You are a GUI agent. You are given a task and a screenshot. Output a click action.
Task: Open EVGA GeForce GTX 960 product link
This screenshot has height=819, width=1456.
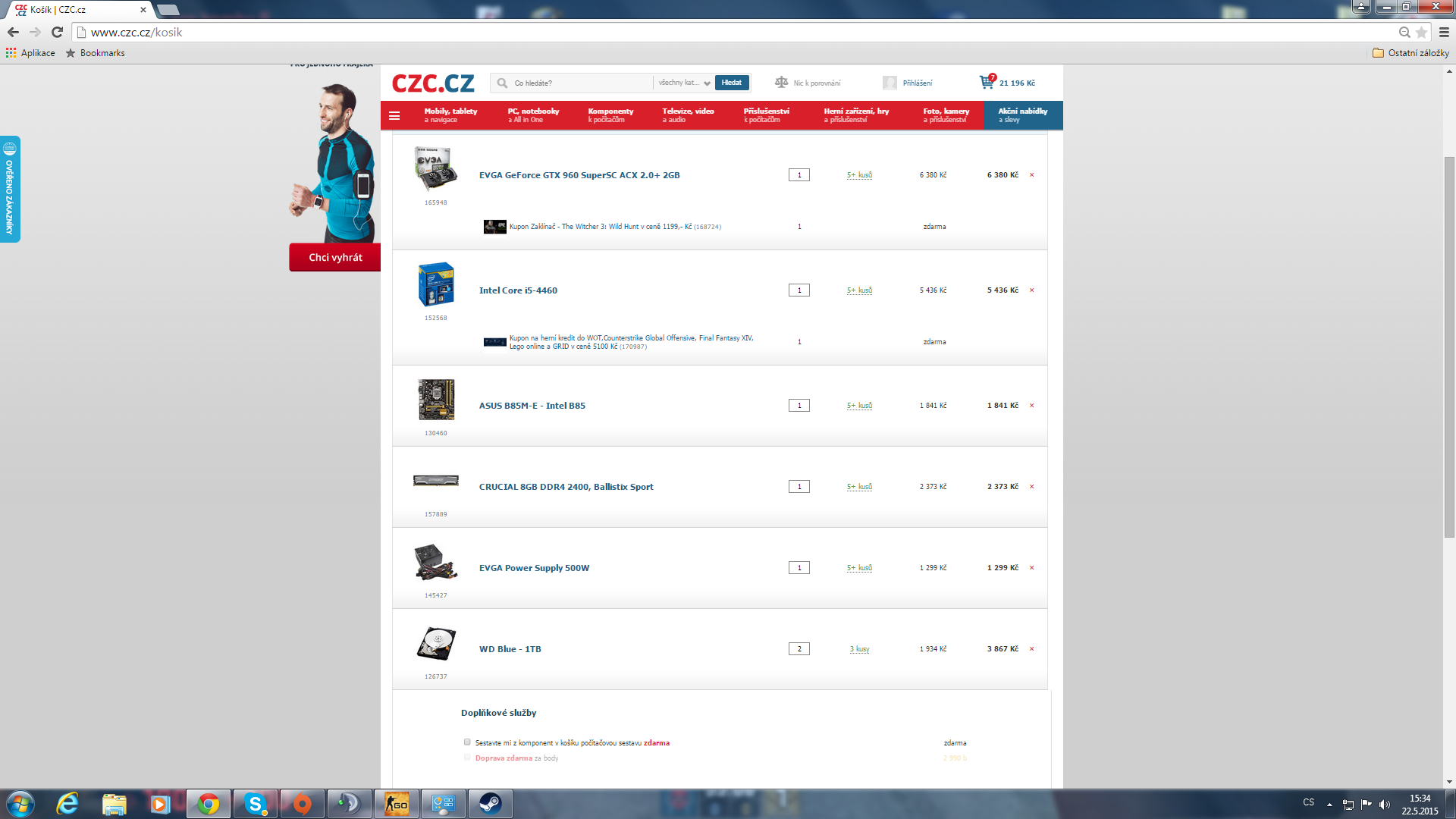pyautogui.click(x=579, y=175)
